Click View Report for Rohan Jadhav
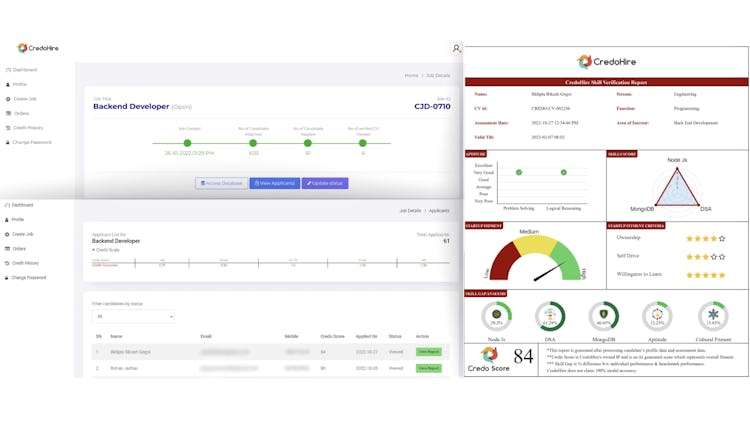This screenshot has height=422, width=750. 429,368
